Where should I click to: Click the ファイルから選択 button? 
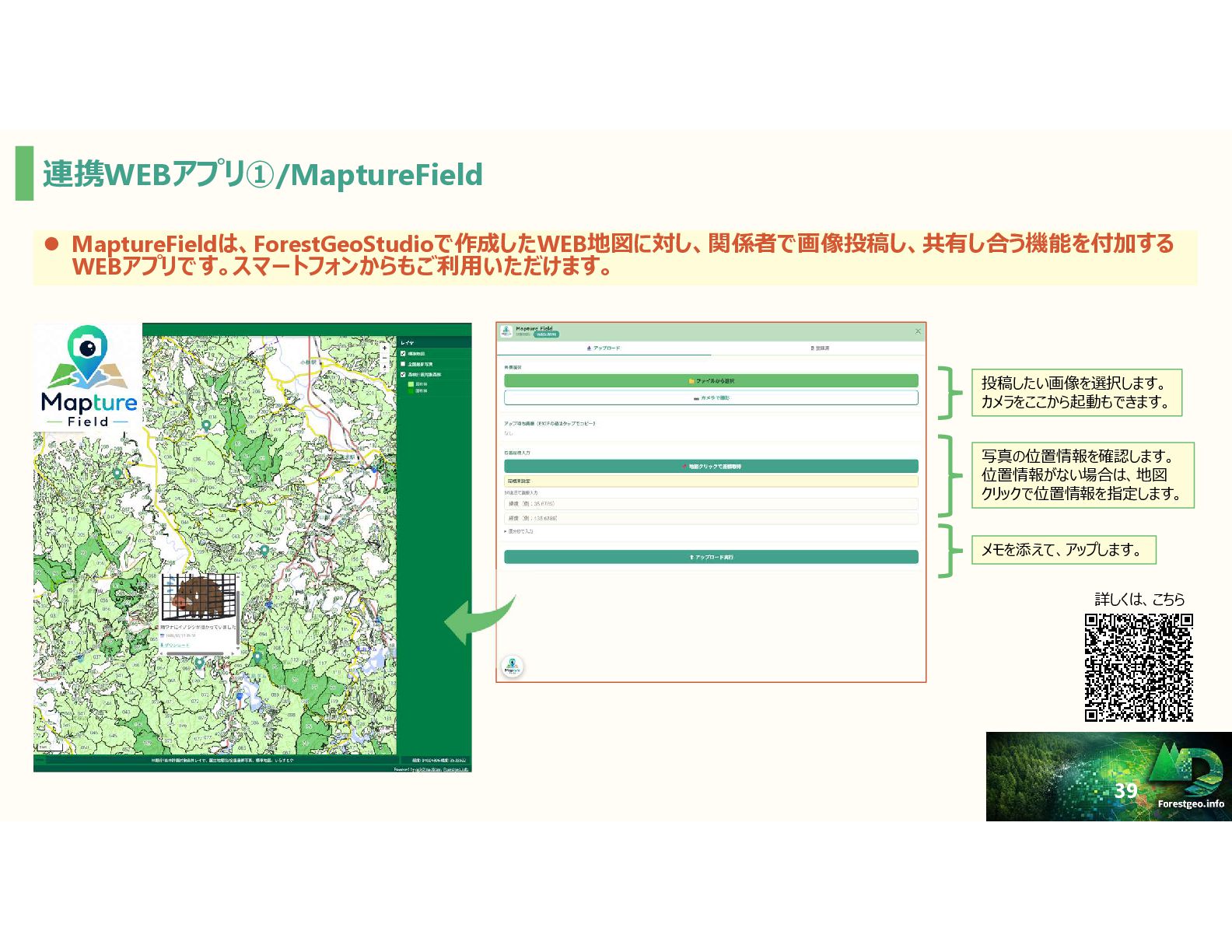(x=711, y=381)
